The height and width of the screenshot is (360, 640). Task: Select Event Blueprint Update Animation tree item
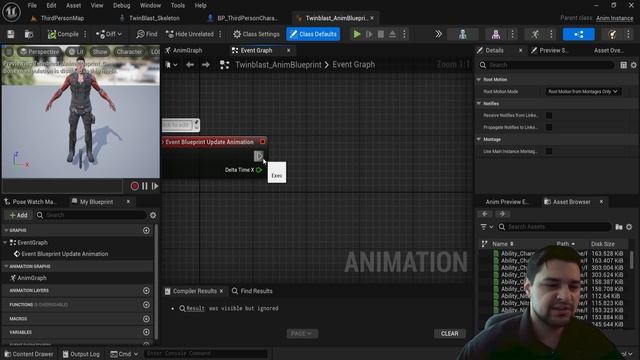pos(64,254)
